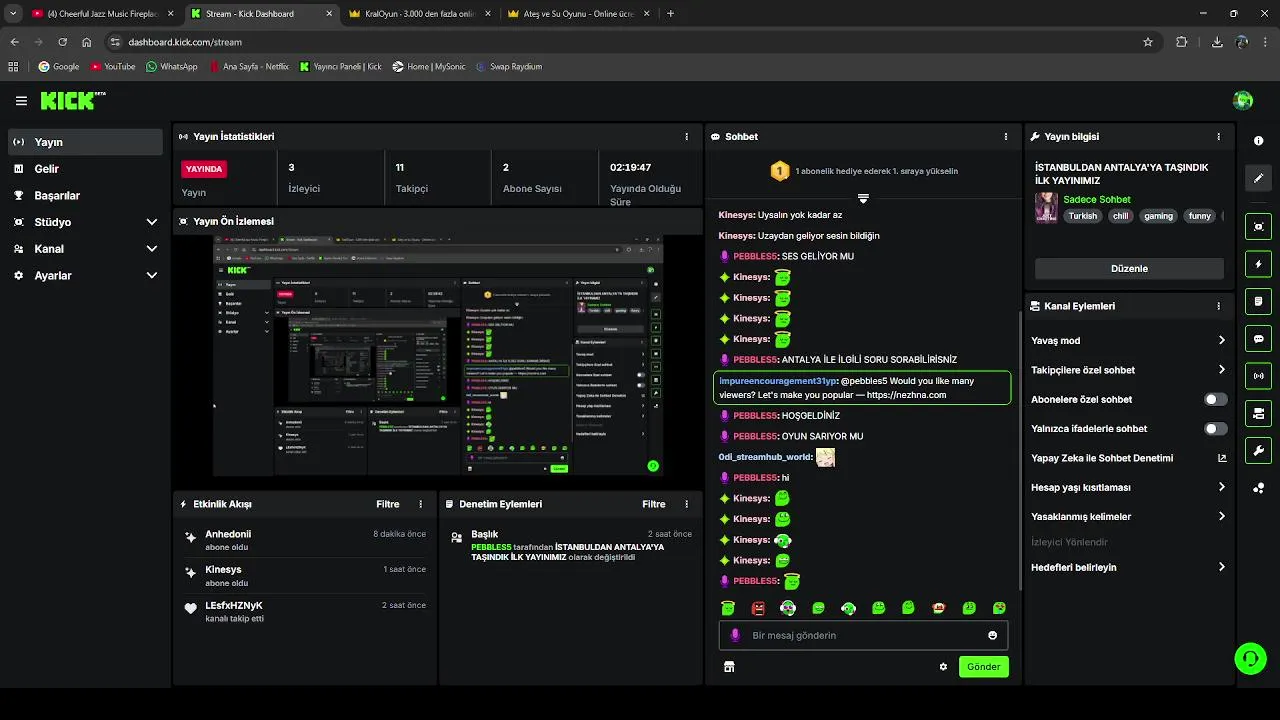Open the Yayıncı Paneli | Kick bookmark
1280x720 pixels.
[341, 66]
